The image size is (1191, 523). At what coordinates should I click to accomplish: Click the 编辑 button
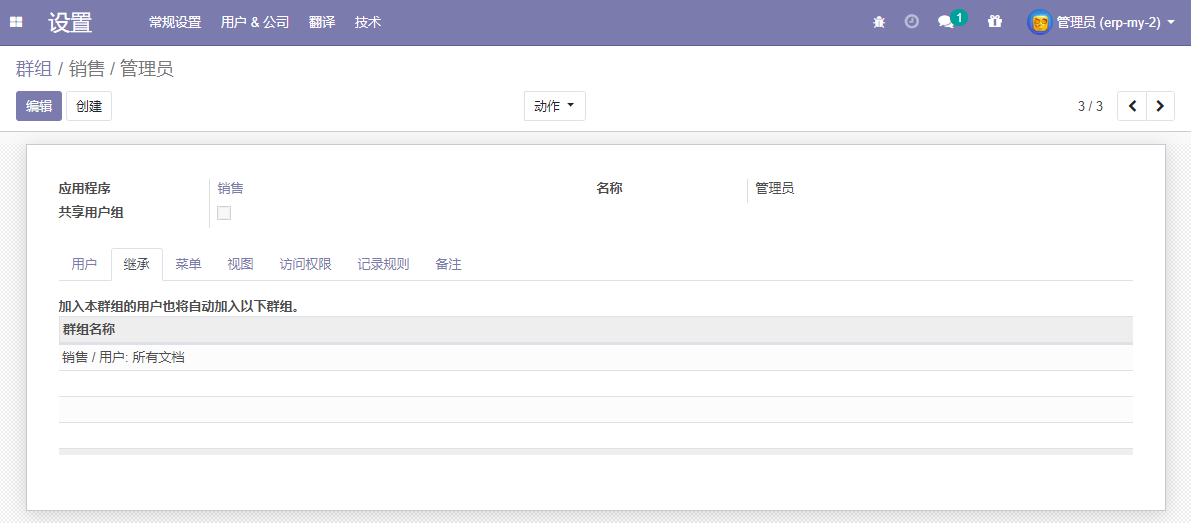pyautogui.click(x=39, y=106)
